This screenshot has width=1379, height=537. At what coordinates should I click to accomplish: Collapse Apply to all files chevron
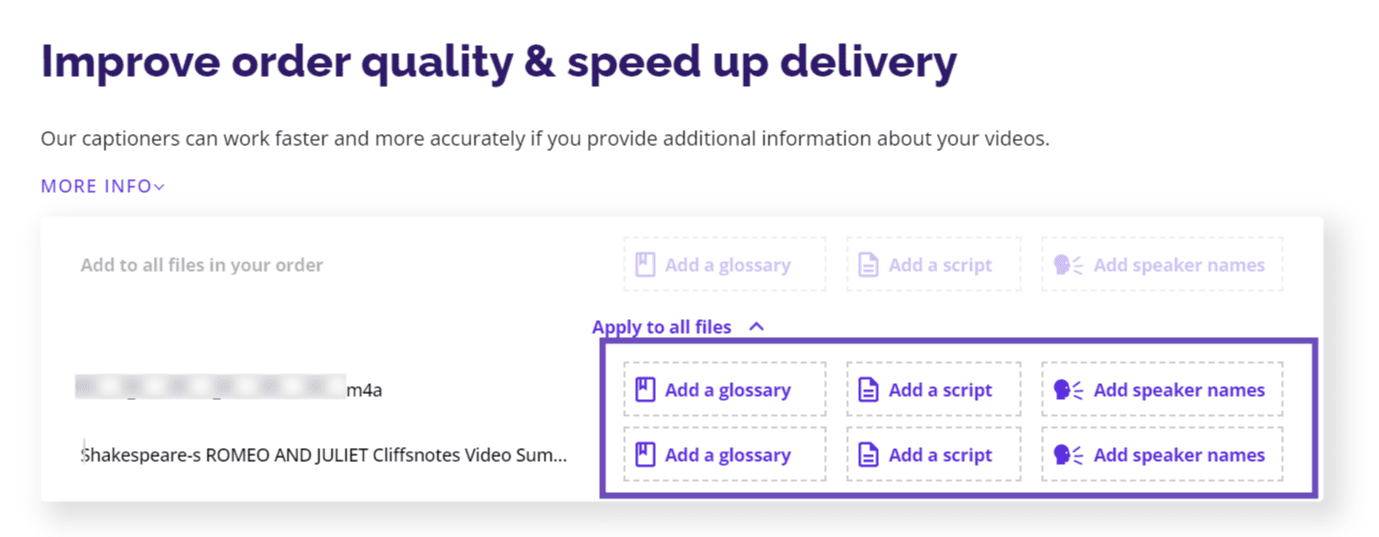point(757,326)
